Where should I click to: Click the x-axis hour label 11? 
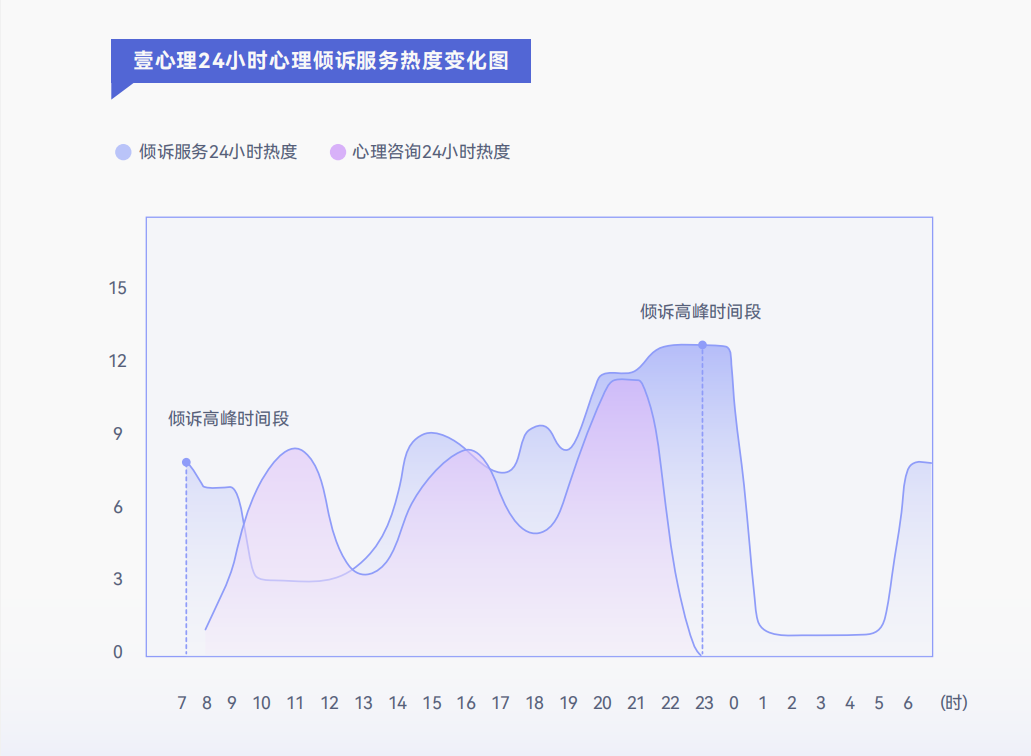[x=295, y=703]
